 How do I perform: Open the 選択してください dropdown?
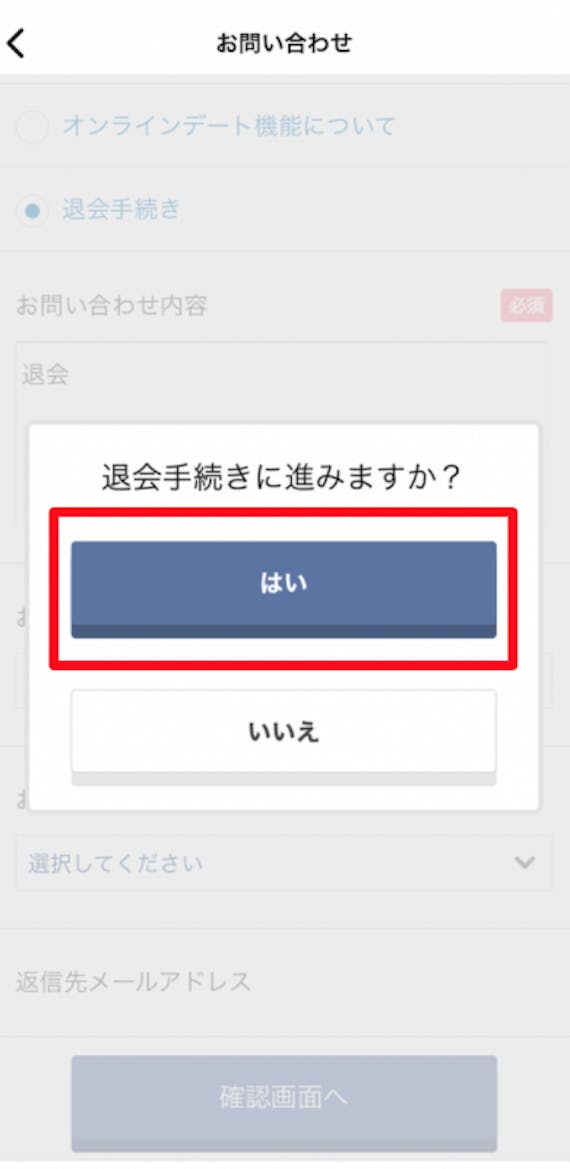[284, 863]
